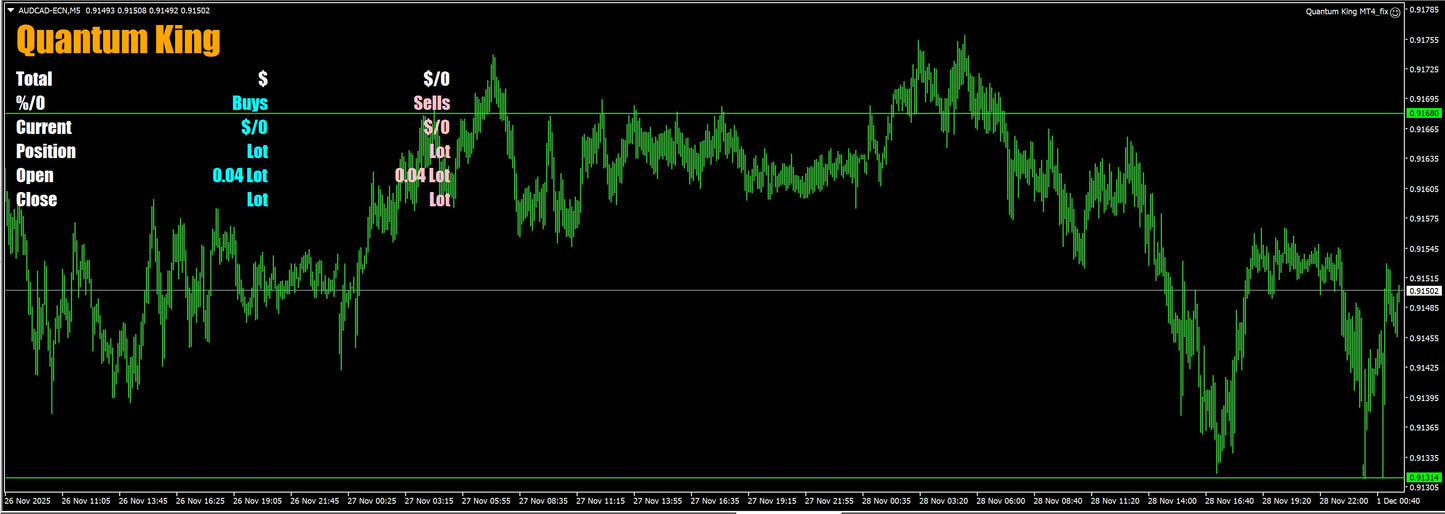Click the cyan Buys column header
1445x514 pixels.
tap(249, 103)
